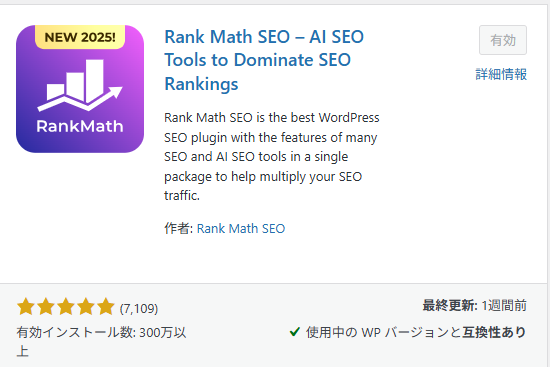Click the 最終更新: 1週間前 label

click(474, 306)
